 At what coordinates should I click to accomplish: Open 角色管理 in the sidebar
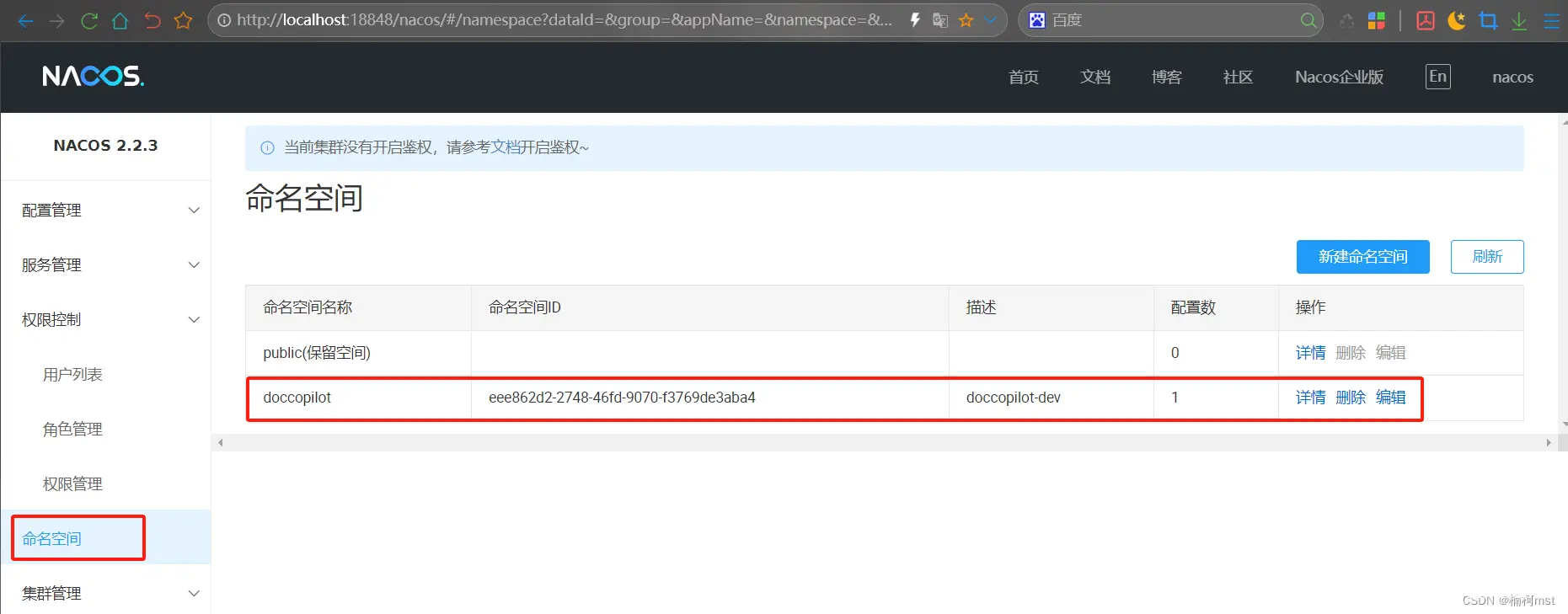[72, 430]
